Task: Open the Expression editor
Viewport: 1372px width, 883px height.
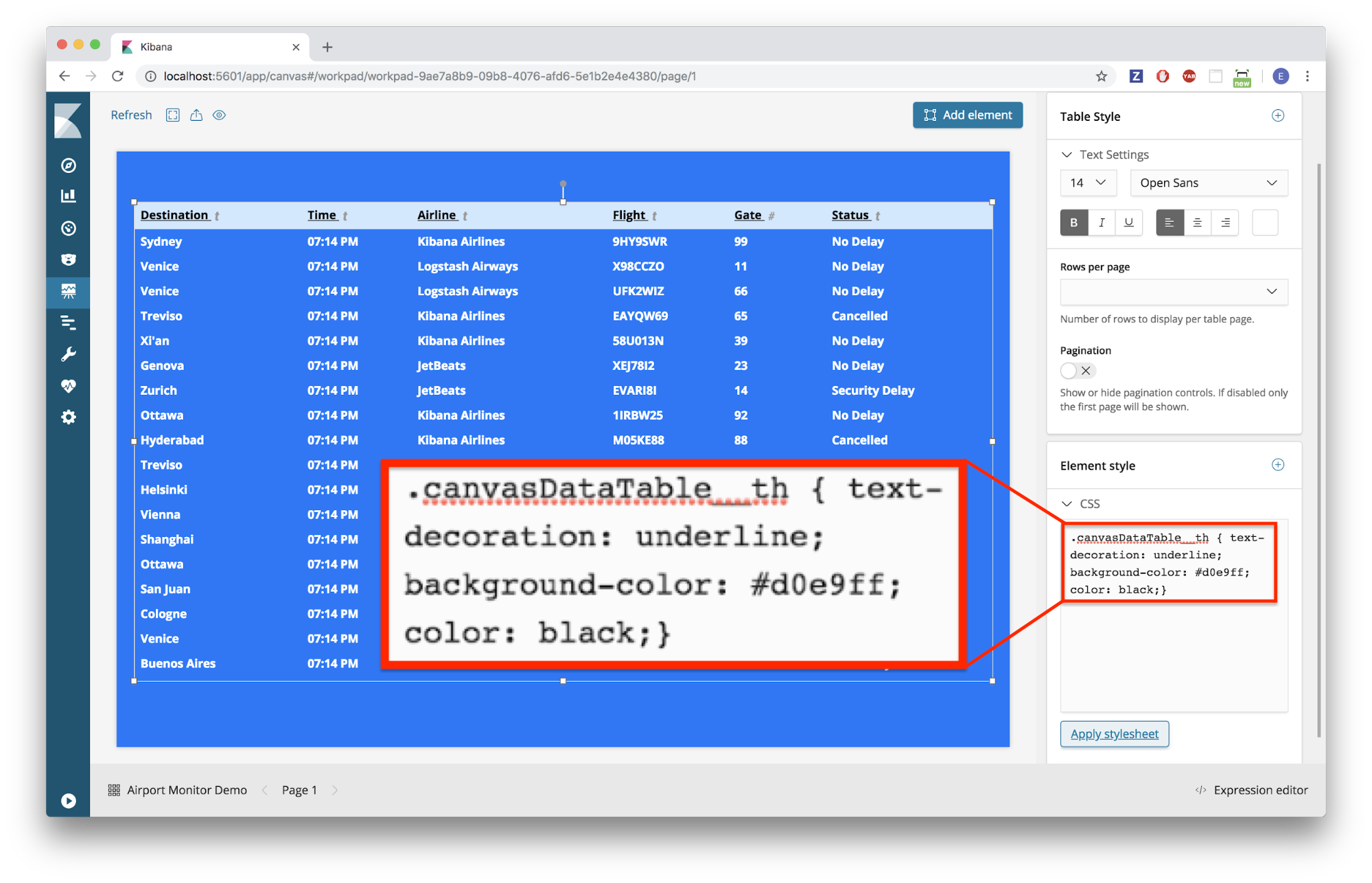Action: pyautogui.click(x=1252, y=790)
